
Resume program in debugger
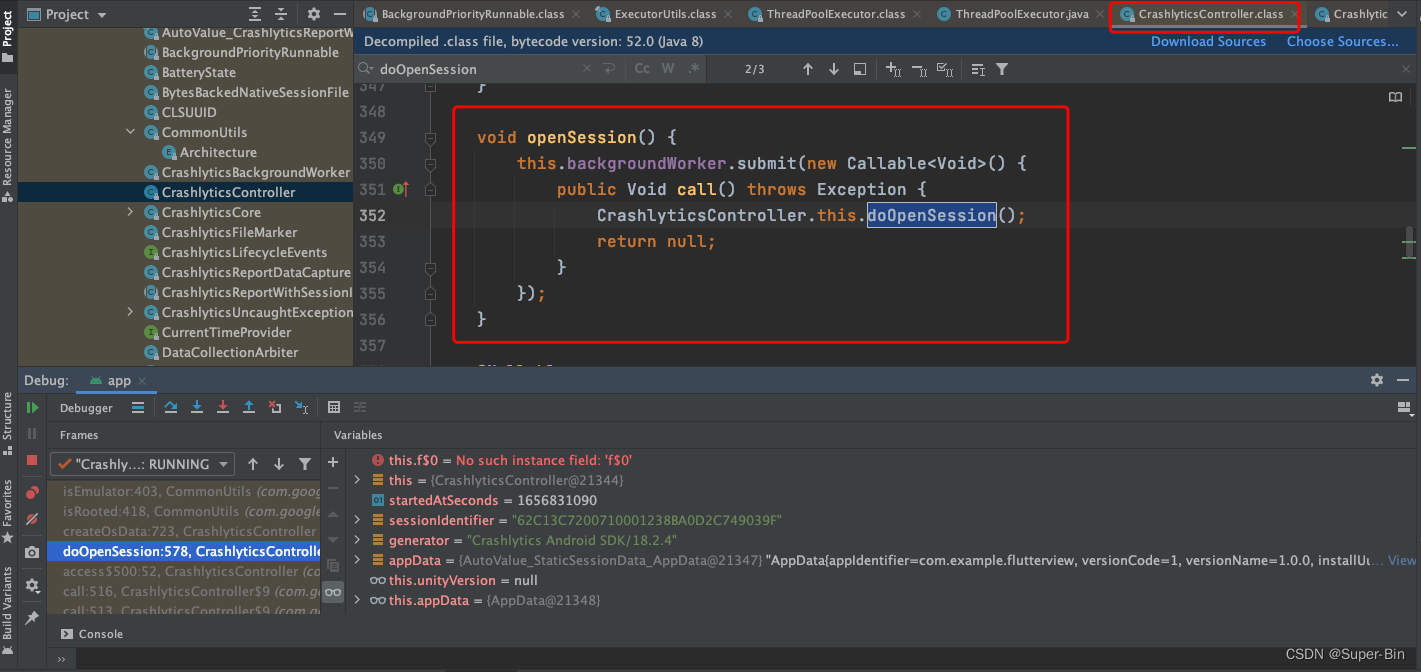tap(32, 408)
